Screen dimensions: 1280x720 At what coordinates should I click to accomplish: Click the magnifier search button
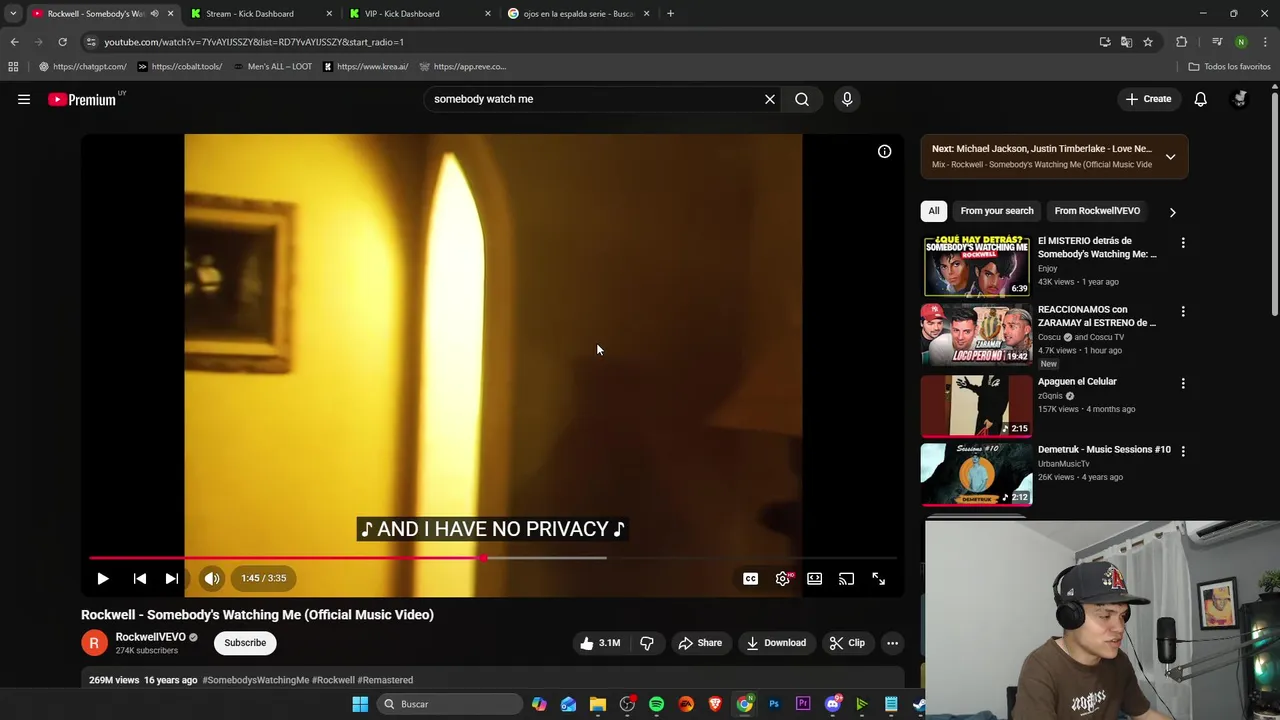pos(802,99)
